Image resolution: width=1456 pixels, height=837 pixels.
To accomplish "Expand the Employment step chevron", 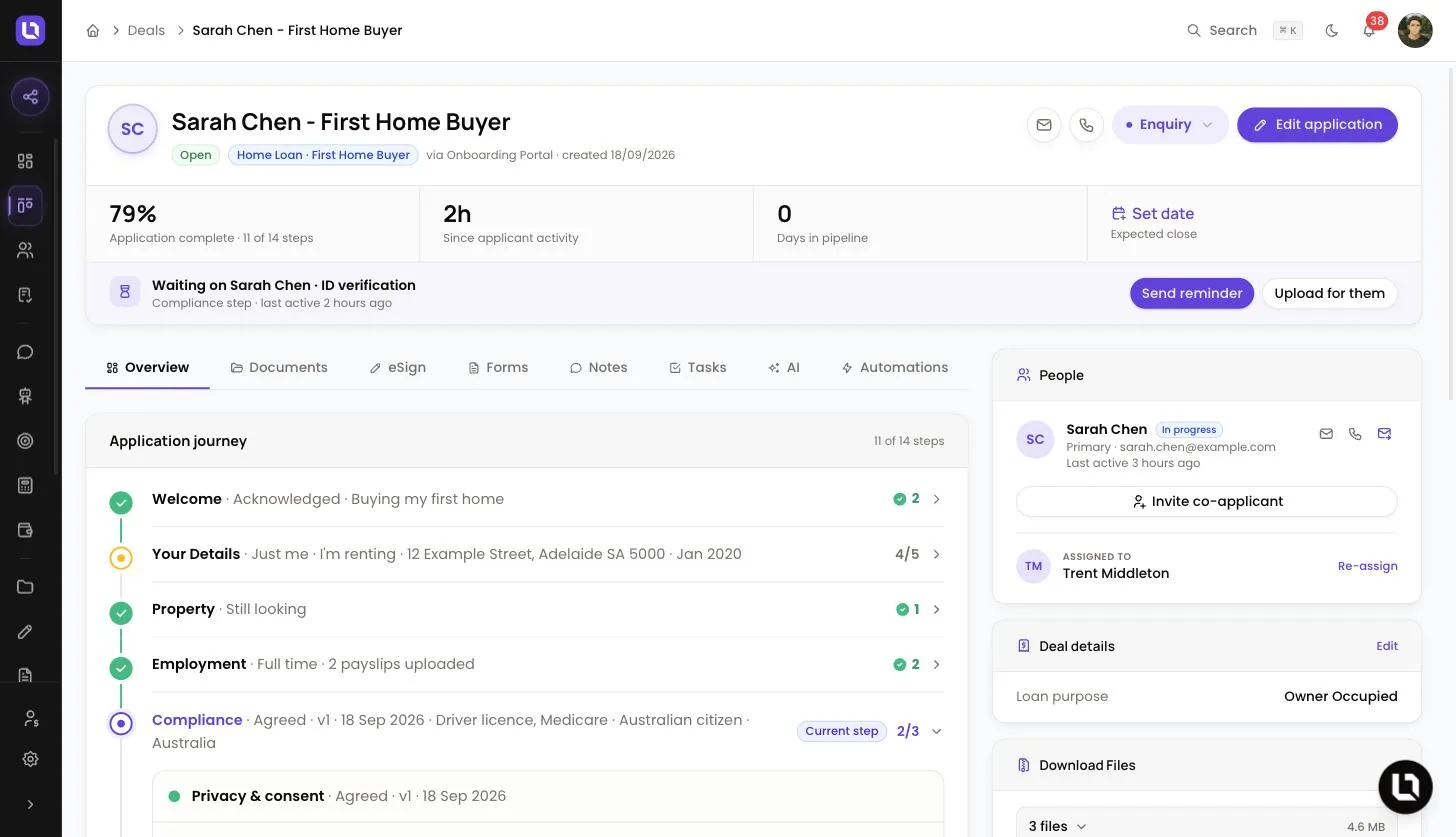I will 937,664.
